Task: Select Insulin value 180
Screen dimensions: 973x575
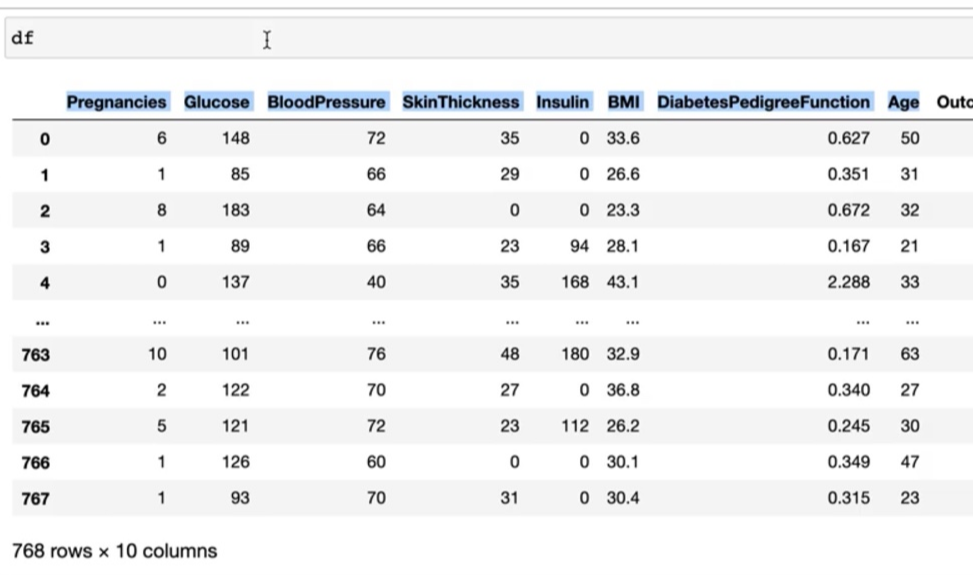Action: click(575, 354)
